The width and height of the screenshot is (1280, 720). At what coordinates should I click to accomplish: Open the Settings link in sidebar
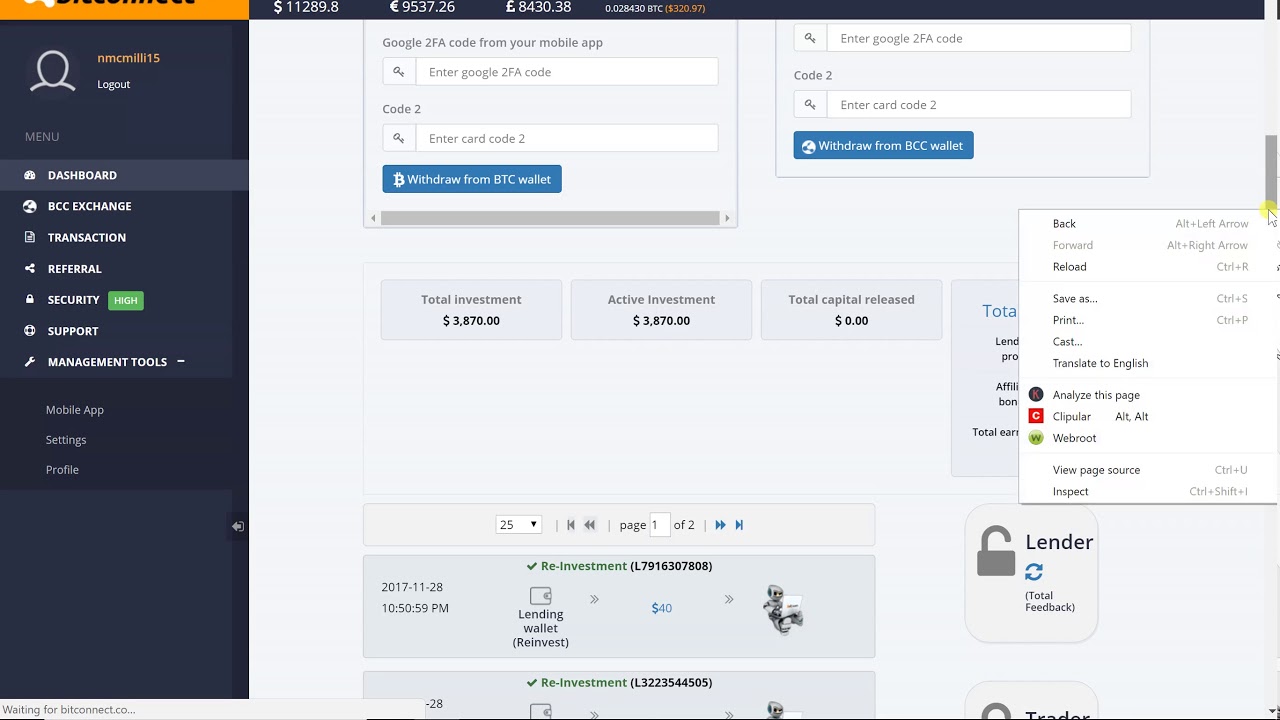pyautogui.click(x=66, y=440)
